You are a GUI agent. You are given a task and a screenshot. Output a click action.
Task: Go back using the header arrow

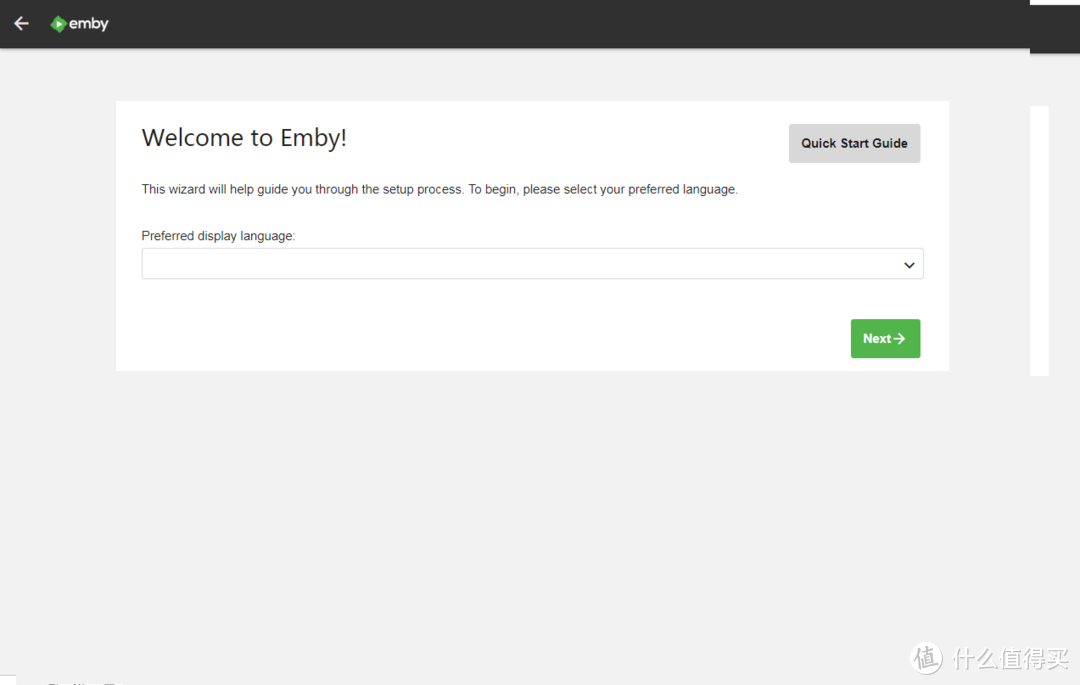click(x=21, y=23)
